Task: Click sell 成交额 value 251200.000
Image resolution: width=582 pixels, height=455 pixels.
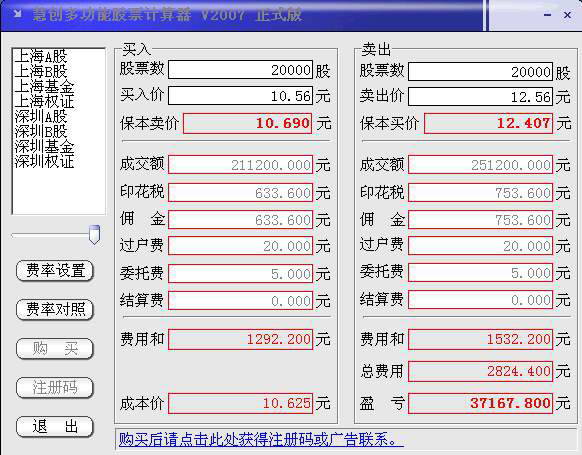Action: click(481, 165)
